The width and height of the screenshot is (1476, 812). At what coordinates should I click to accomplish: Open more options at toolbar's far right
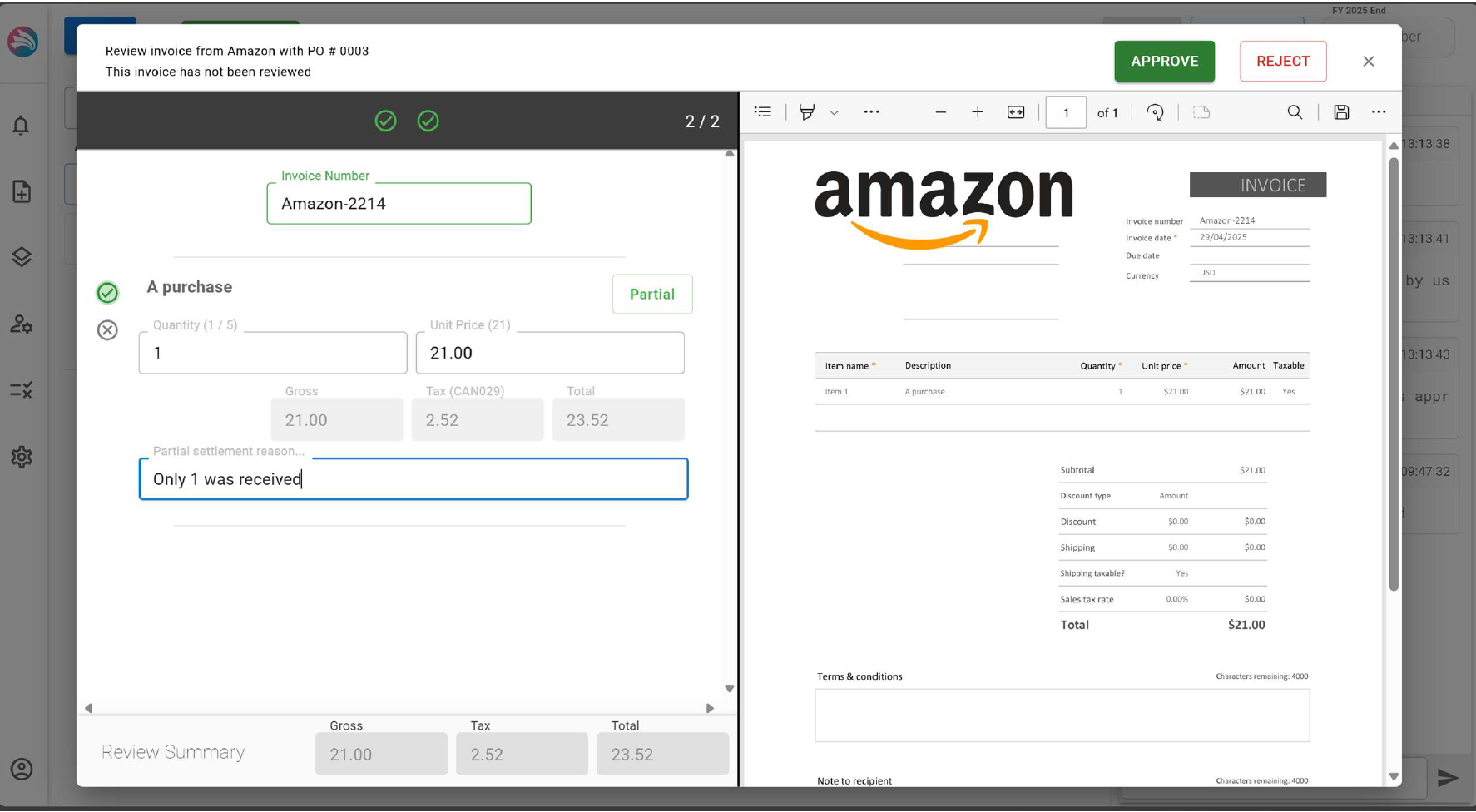1379,111
